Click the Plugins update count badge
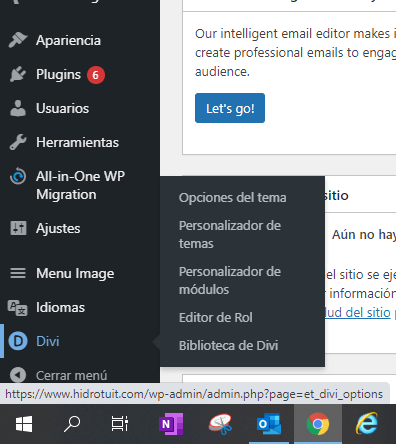Viewport: 396px width, 444px height. [96, 75]
